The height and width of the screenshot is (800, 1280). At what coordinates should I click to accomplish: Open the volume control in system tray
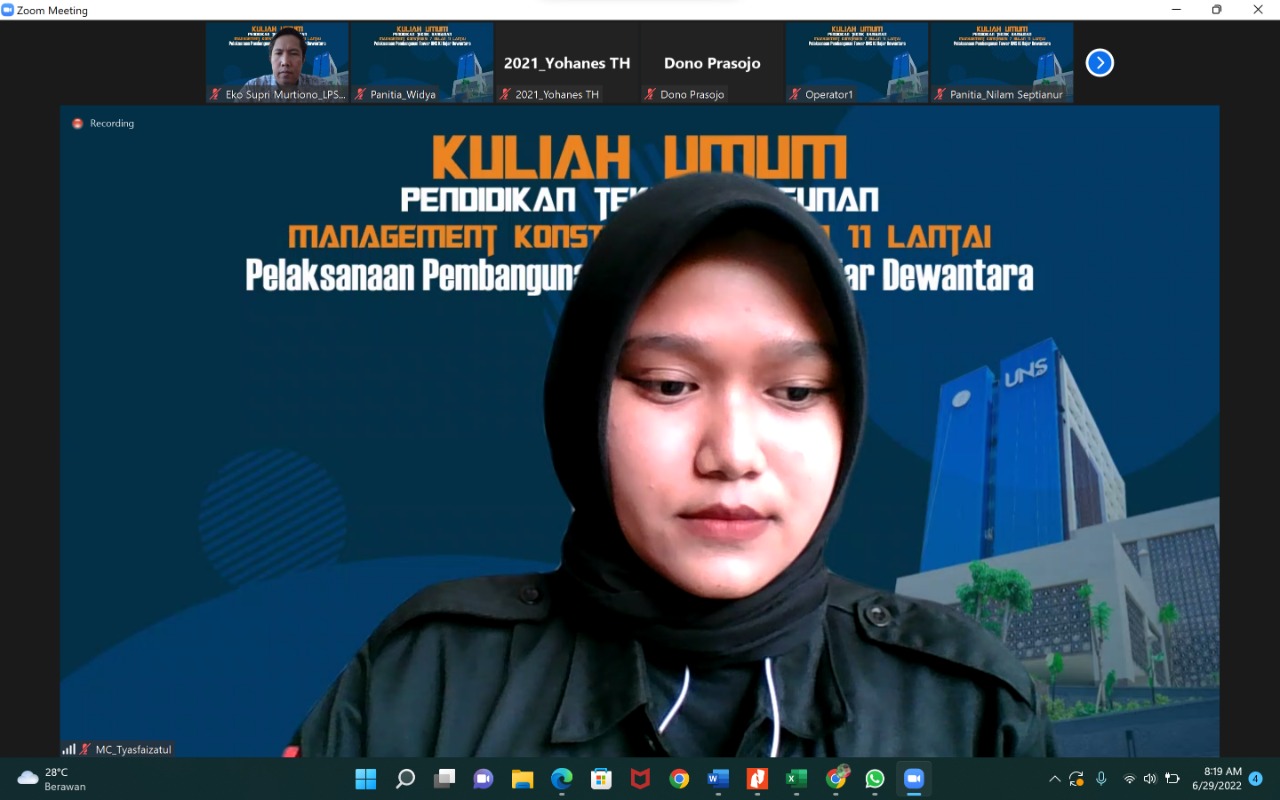1150,779
